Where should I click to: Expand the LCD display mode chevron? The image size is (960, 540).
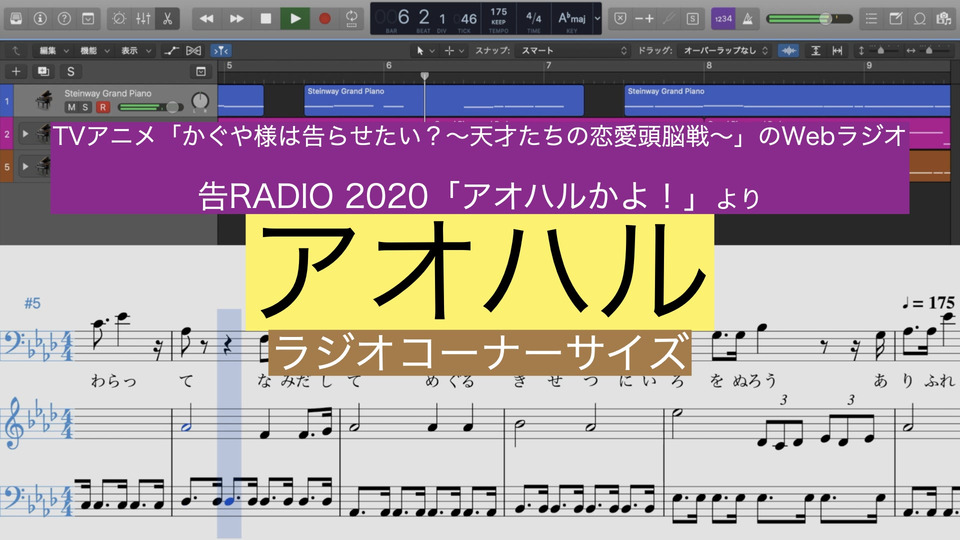pos(597,18)
